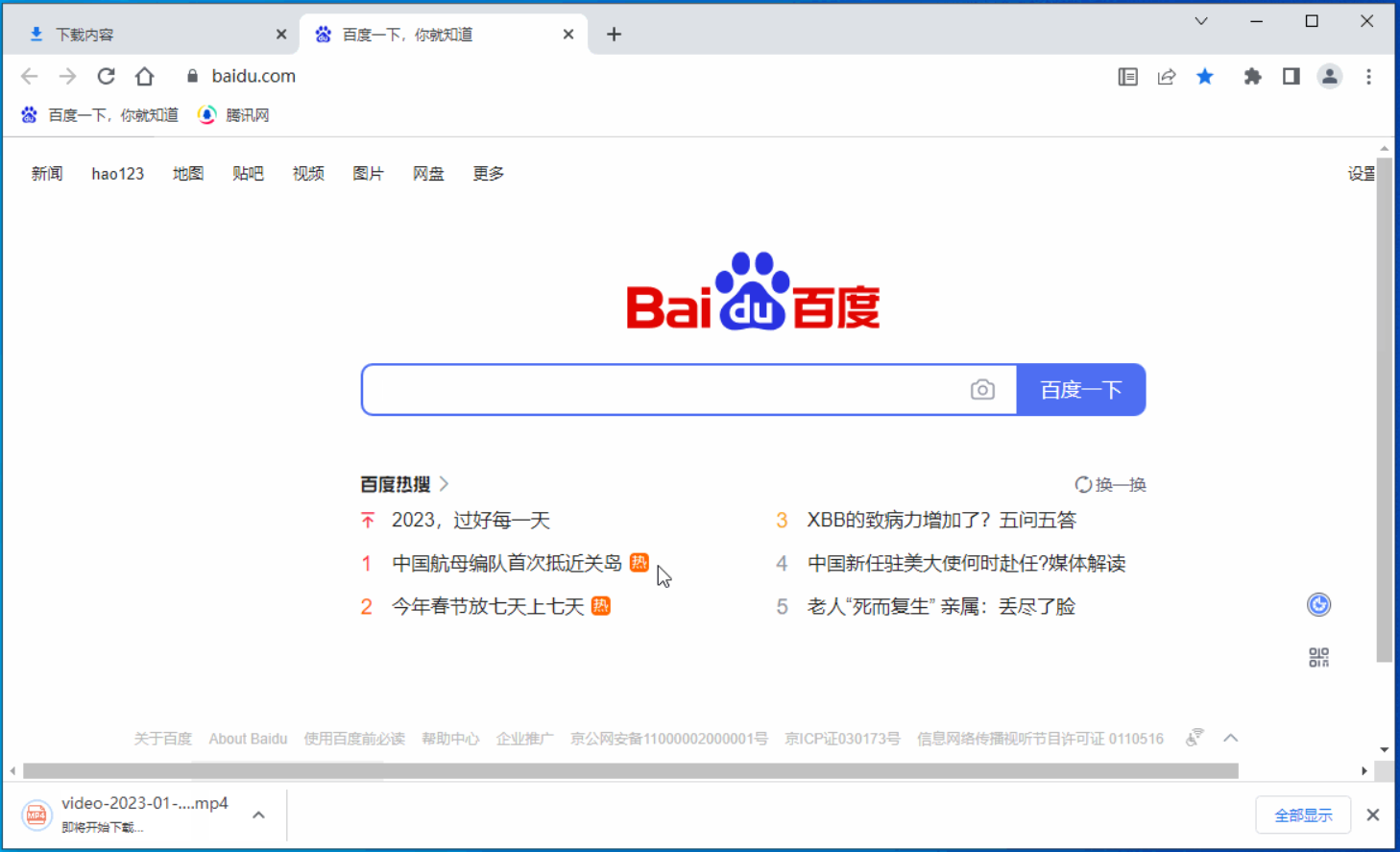Open hot search 老人“死而复生” 亲属：丢尽了脸
The image size is (1400, 852).
[x=941, y=606]
